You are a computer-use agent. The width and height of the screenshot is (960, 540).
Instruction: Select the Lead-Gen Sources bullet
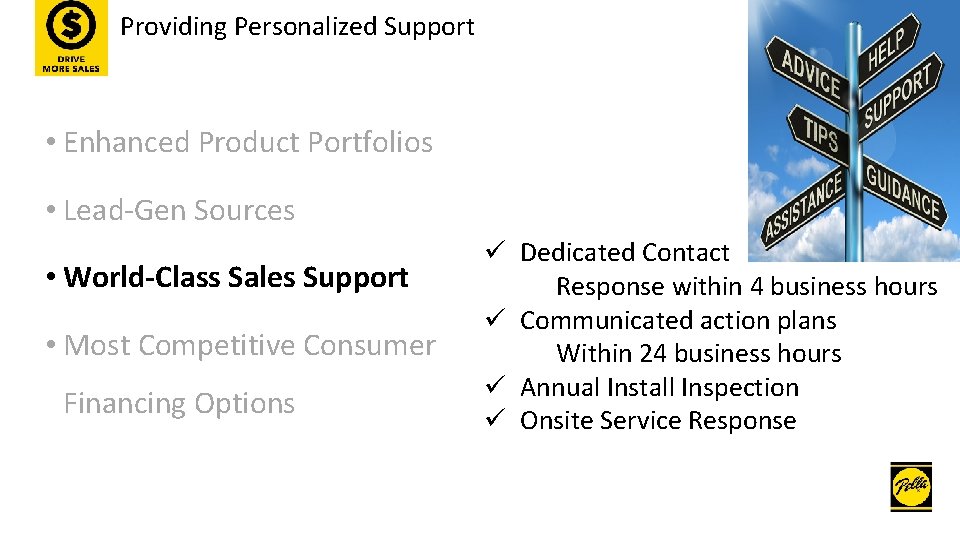pyautogui.click(x=178, y=211)
